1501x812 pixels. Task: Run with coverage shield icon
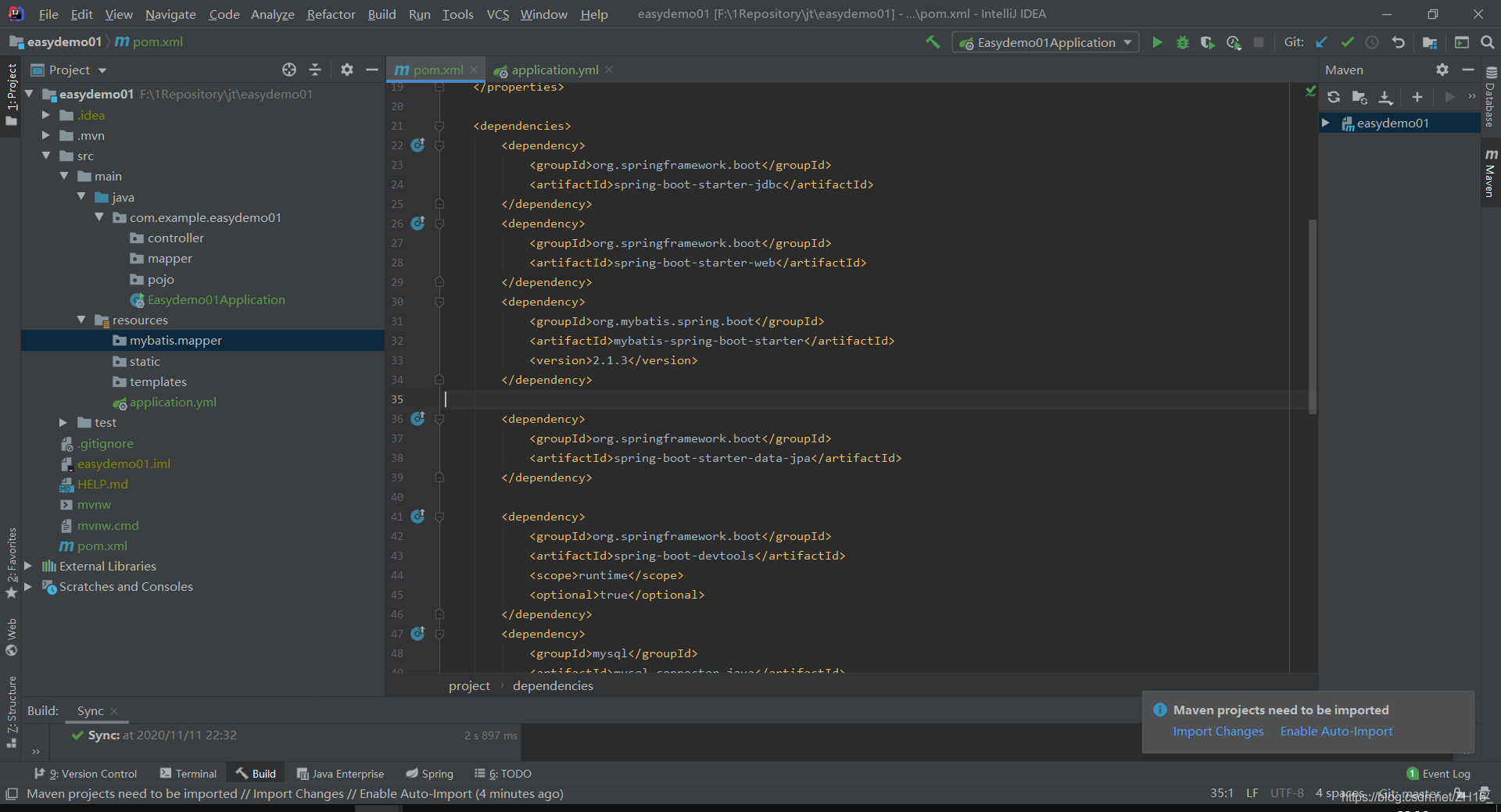(1208, 42)
